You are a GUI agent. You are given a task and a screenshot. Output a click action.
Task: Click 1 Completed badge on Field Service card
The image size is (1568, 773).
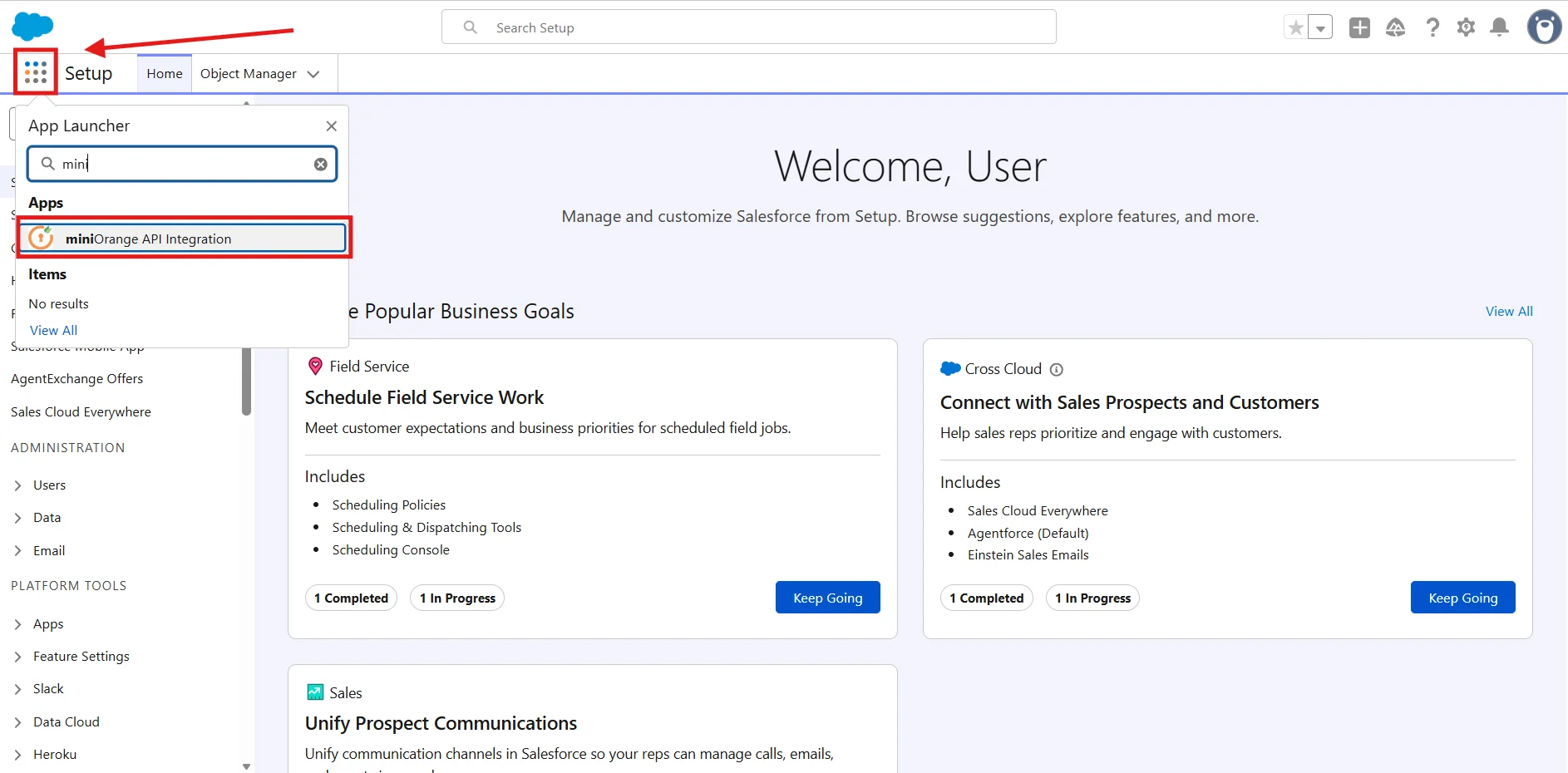coord(351,598)
